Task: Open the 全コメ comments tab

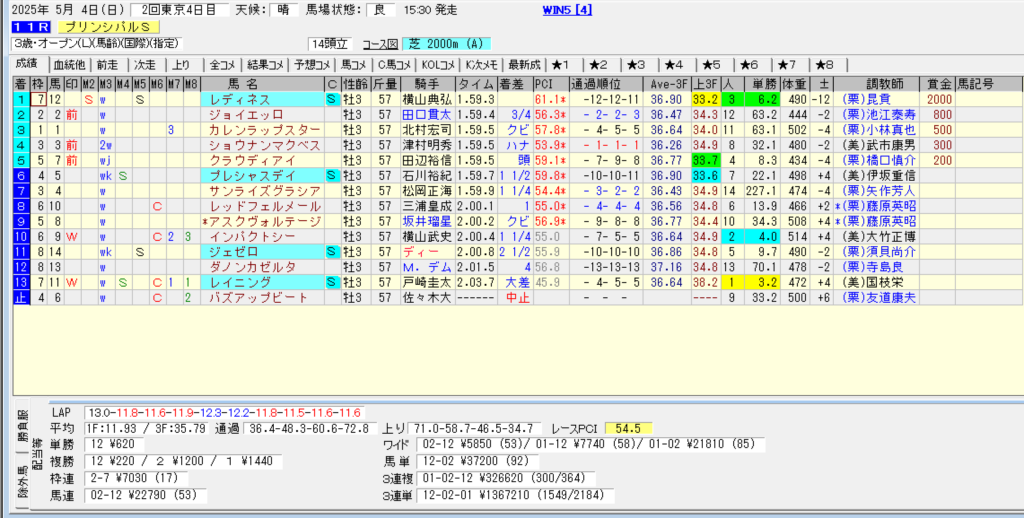Action: 222,64
